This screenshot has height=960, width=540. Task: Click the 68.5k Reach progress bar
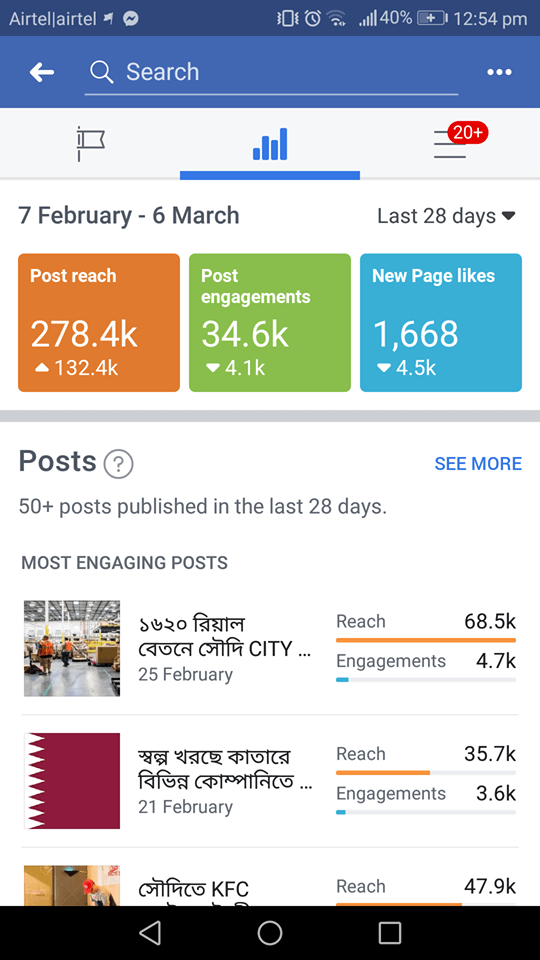426,640
